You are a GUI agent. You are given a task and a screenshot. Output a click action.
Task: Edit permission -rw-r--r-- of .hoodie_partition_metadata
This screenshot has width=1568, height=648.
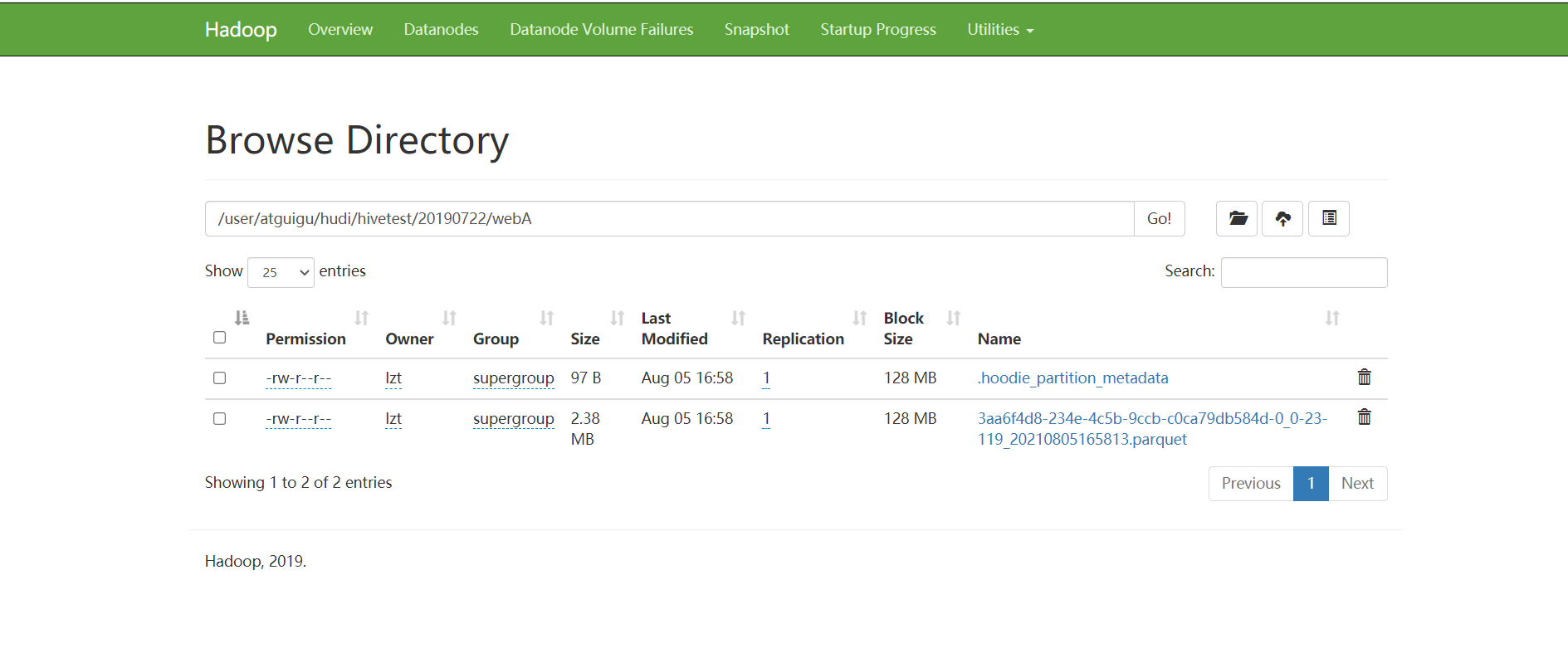tap(298, 378)
